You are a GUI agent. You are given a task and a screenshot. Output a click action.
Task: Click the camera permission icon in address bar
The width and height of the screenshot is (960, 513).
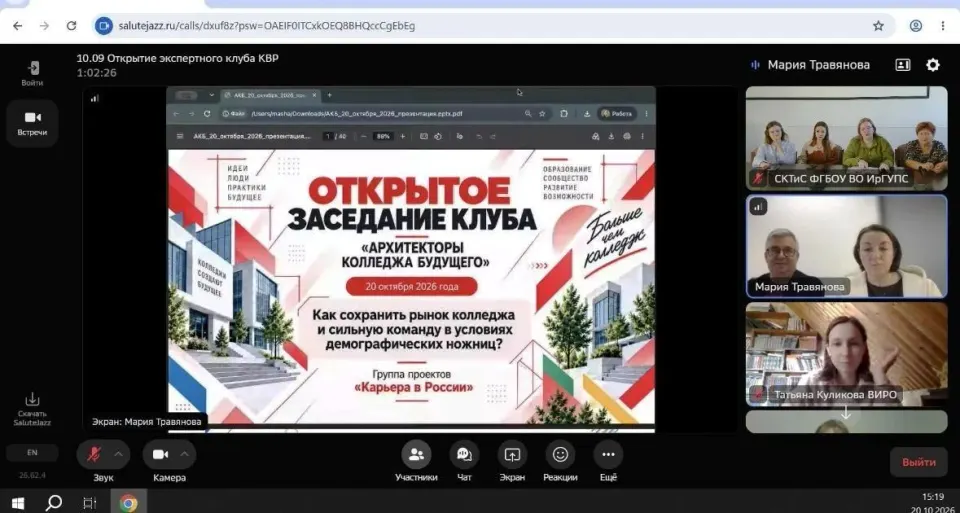104,26
